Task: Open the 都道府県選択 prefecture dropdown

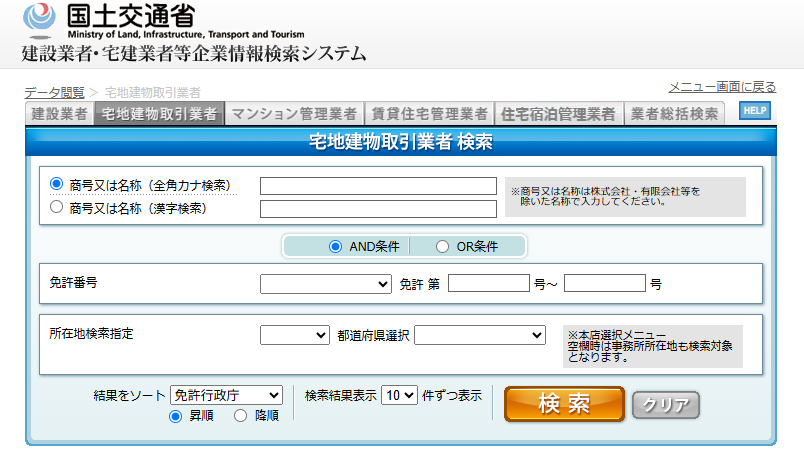Action: pos(480,335)
